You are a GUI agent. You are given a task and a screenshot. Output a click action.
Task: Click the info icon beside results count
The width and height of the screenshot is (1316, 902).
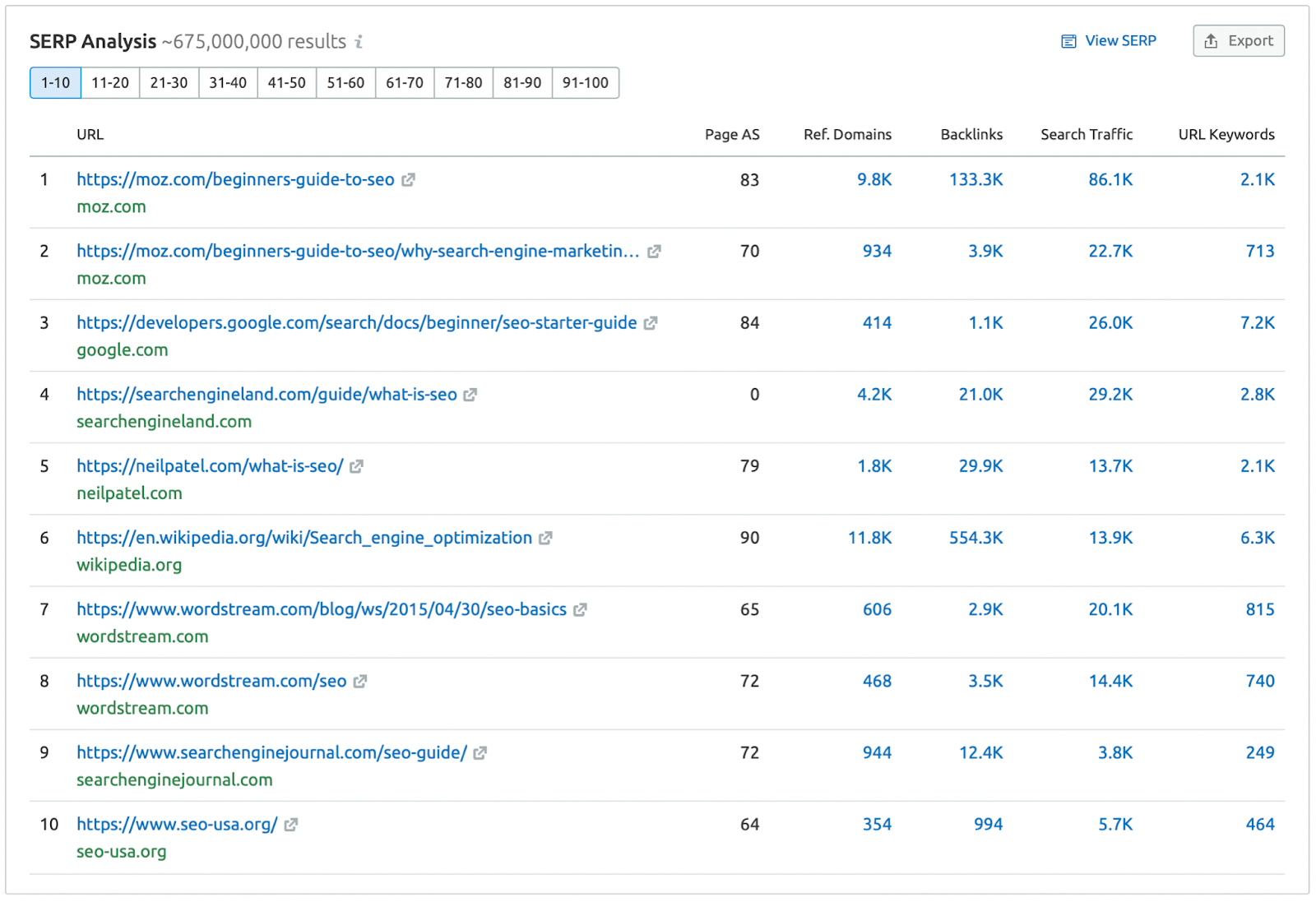coord(359,41)
